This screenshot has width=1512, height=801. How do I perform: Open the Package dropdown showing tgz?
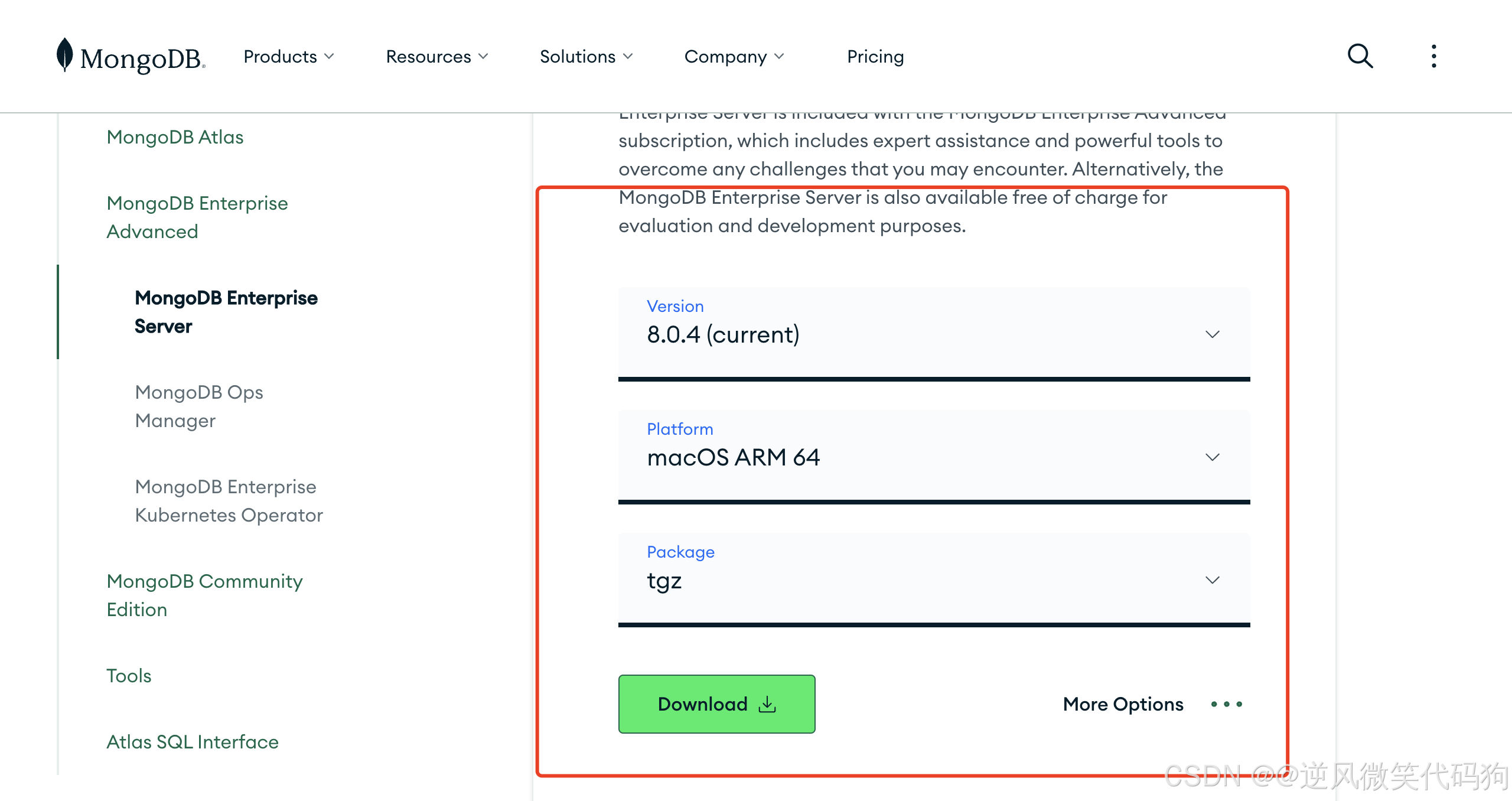[x=934, y=579]
